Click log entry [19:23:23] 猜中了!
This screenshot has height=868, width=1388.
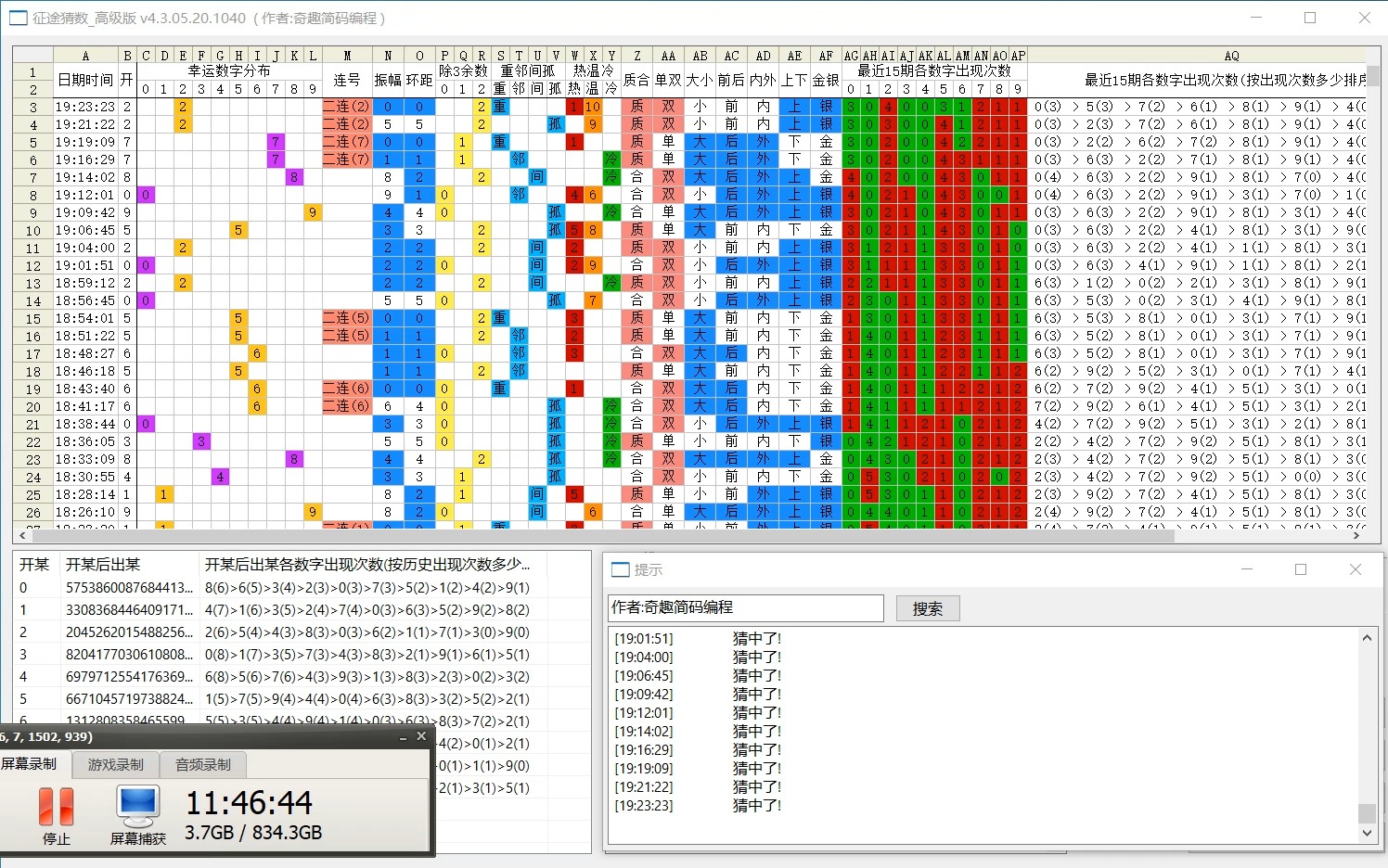pos(698,806)
